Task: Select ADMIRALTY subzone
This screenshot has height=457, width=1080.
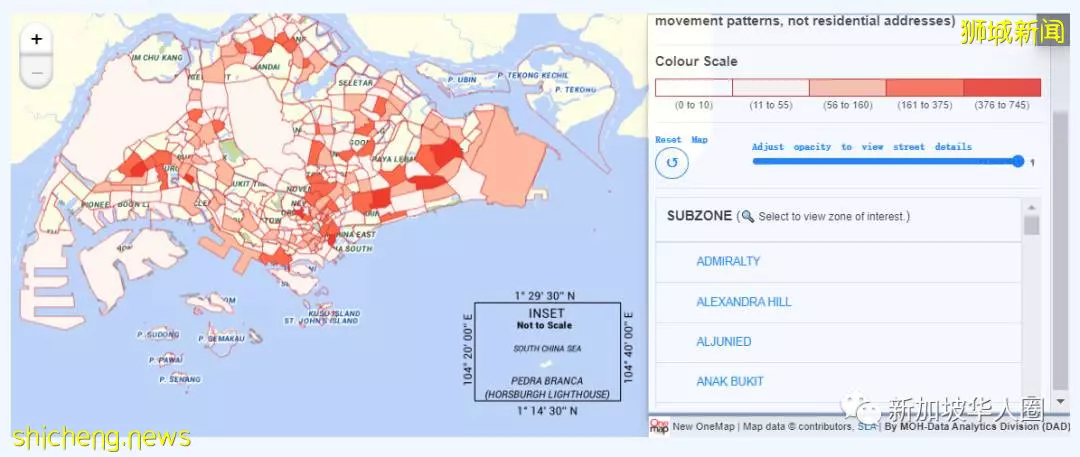Action: (x=728, y=261)
